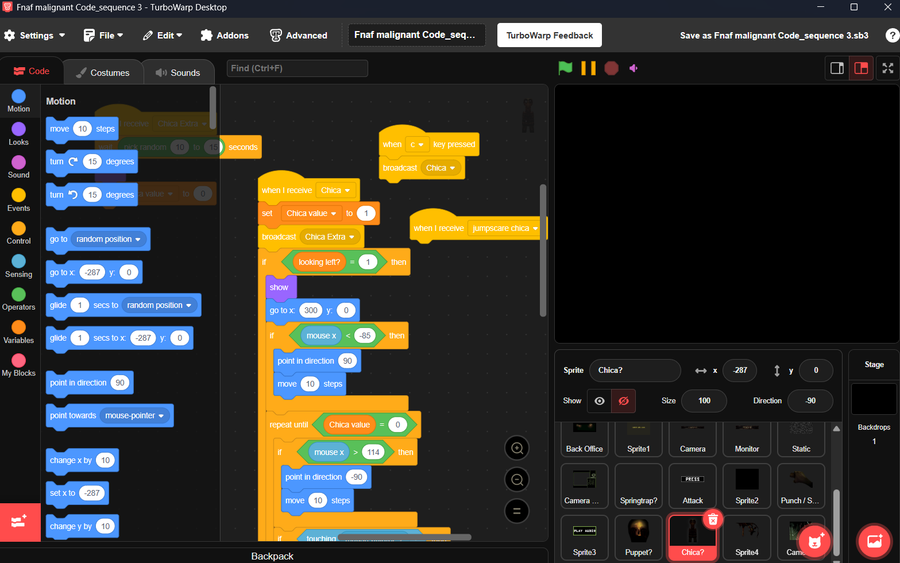The width and height of the screenshot is (900, 563).
Task: Open the Sensing blocks category
Action: [18, 266]
